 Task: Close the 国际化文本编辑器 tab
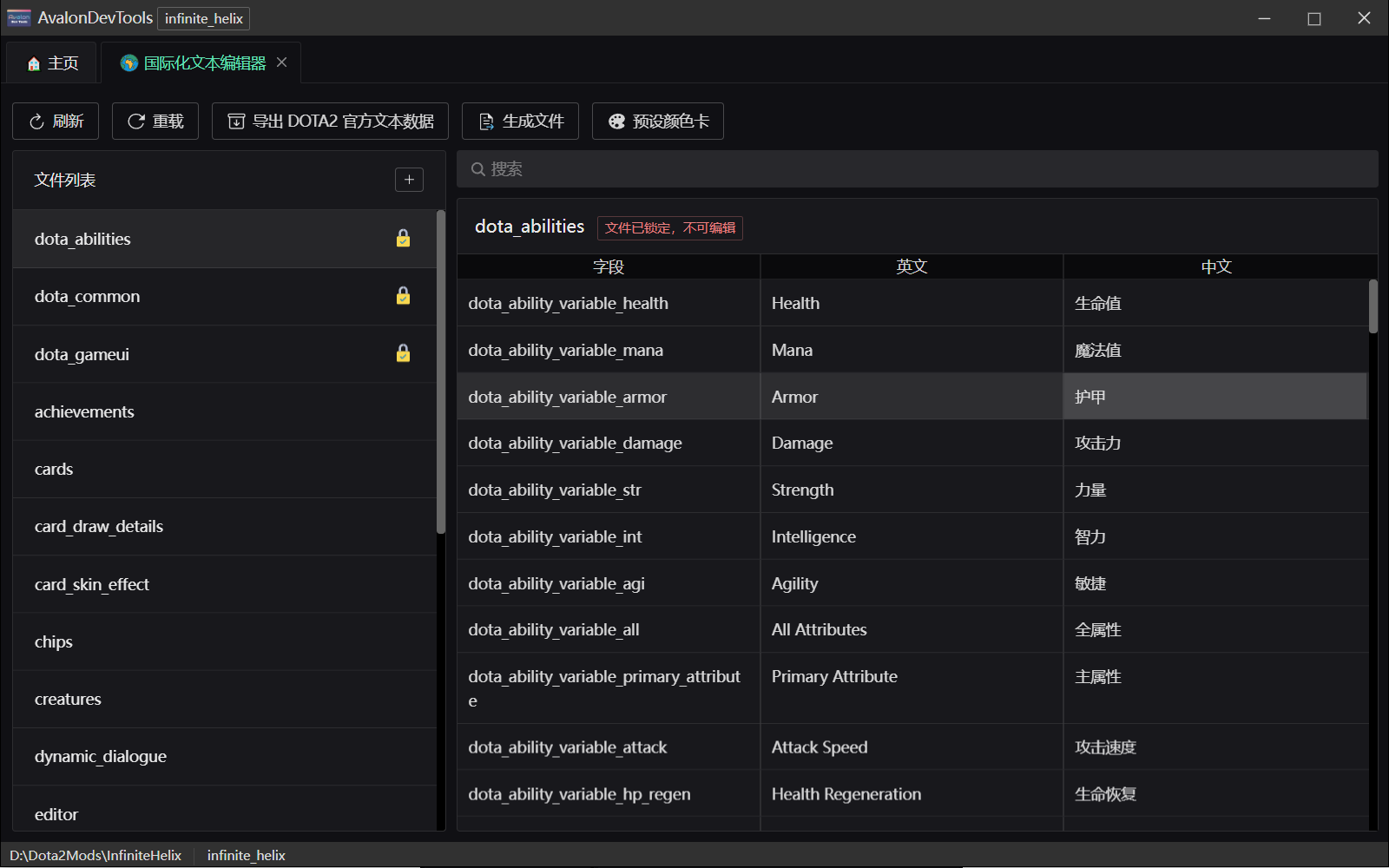(x=281, y=62)
